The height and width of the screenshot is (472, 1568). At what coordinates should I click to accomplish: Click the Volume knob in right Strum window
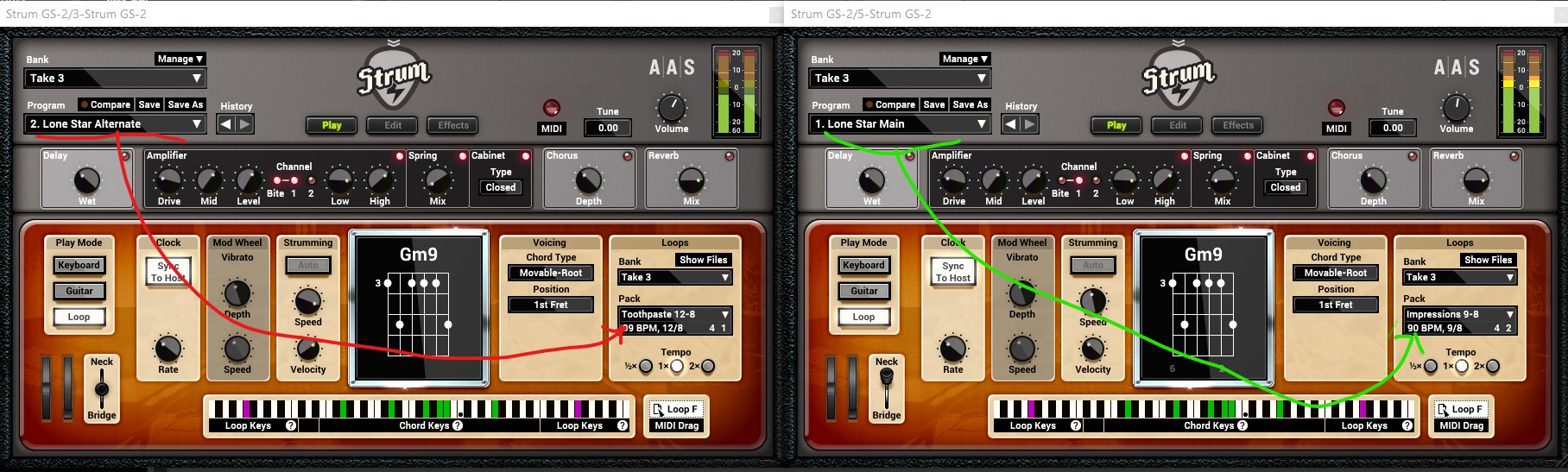click(1456, 108)
